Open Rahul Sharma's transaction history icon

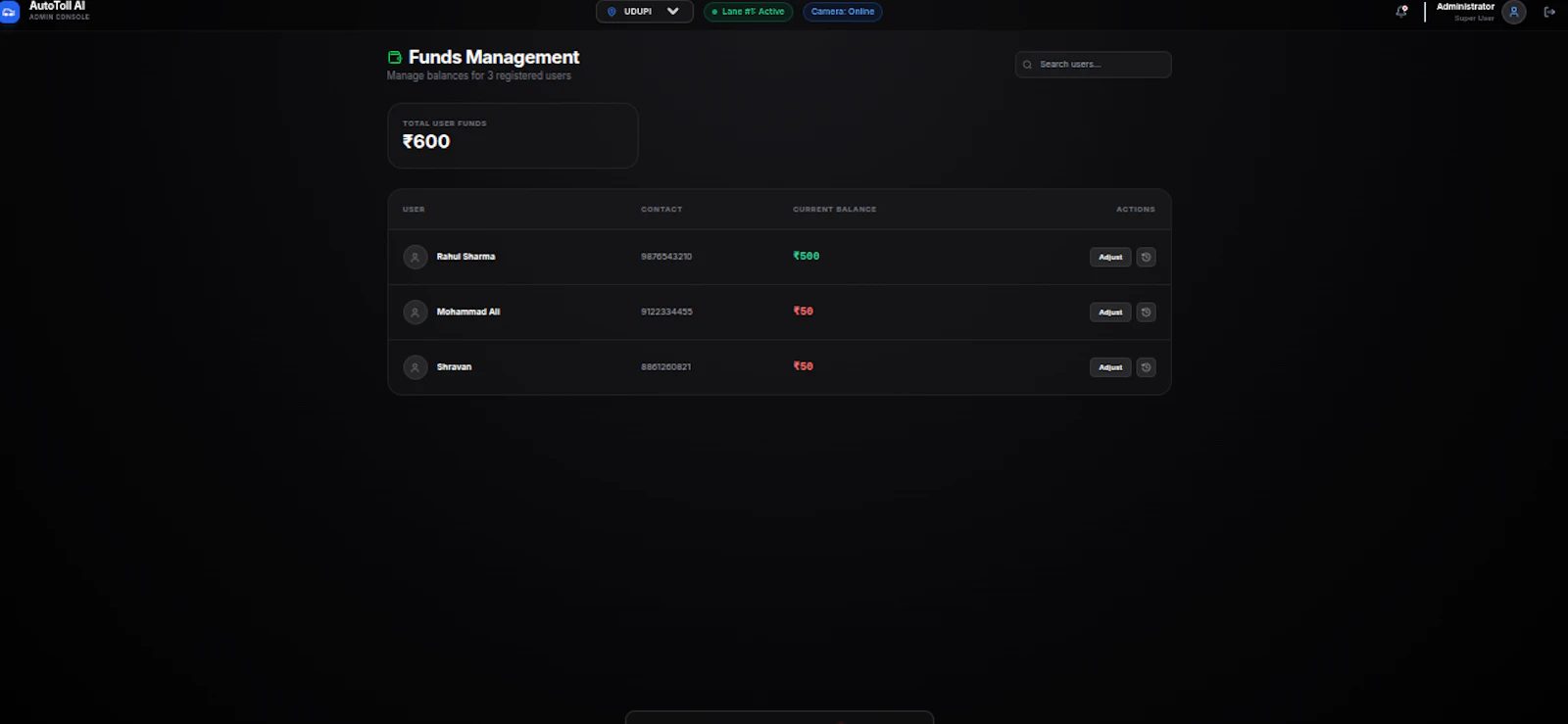click(1146, 257)
